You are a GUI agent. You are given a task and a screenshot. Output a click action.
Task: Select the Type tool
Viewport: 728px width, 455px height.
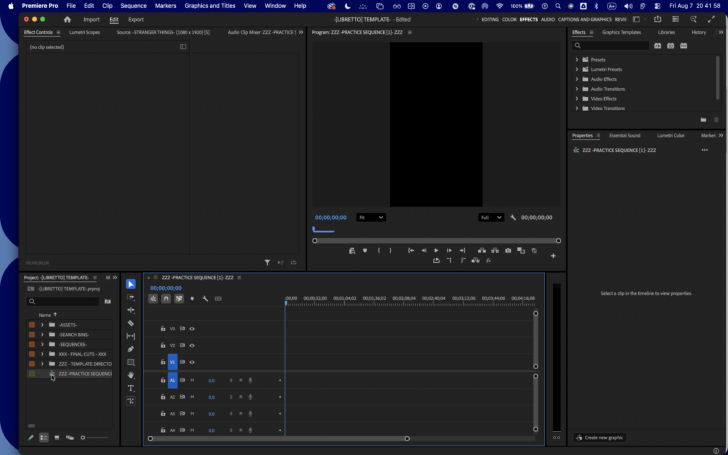131,388
